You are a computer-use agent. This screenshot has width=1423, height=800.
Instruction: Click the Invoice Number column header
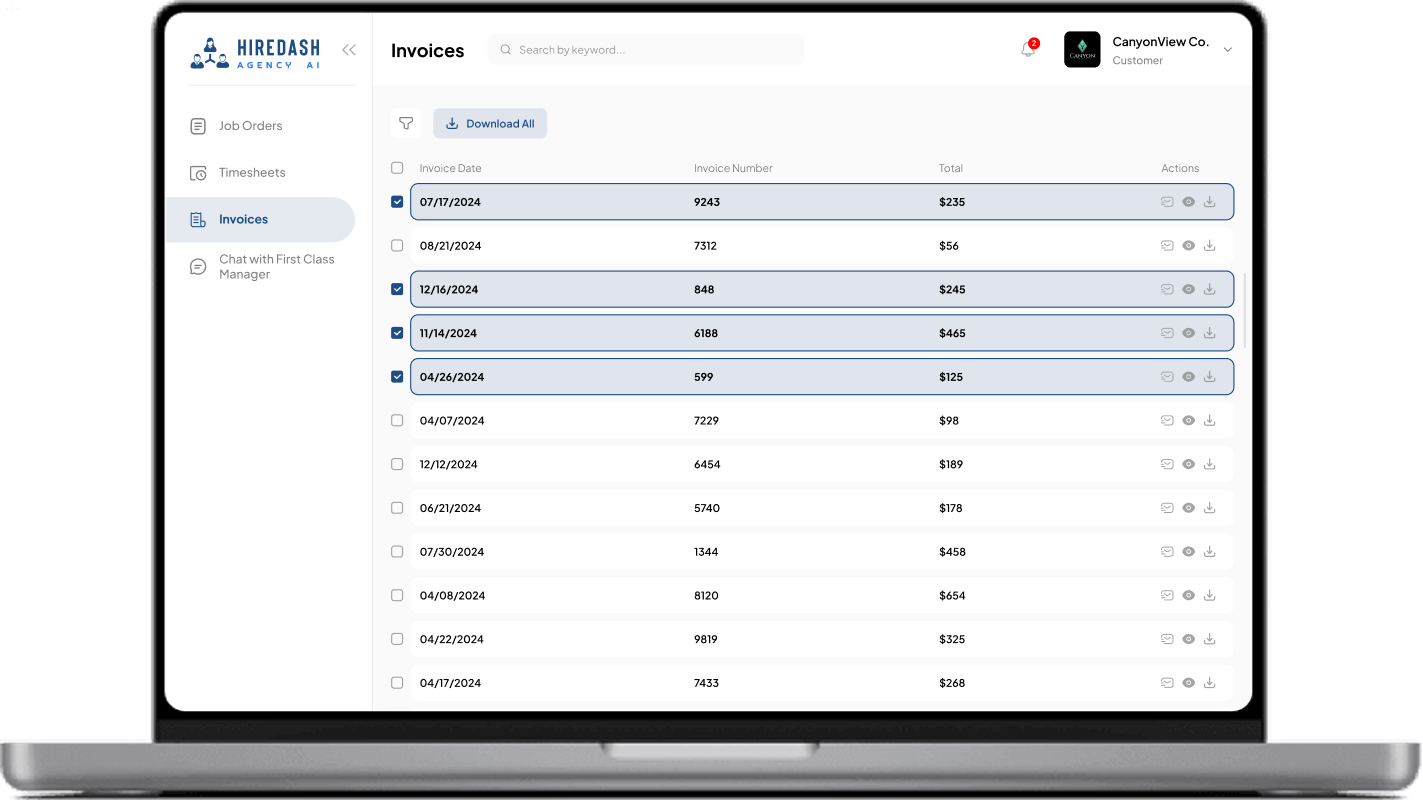click(x=733, y=168)
